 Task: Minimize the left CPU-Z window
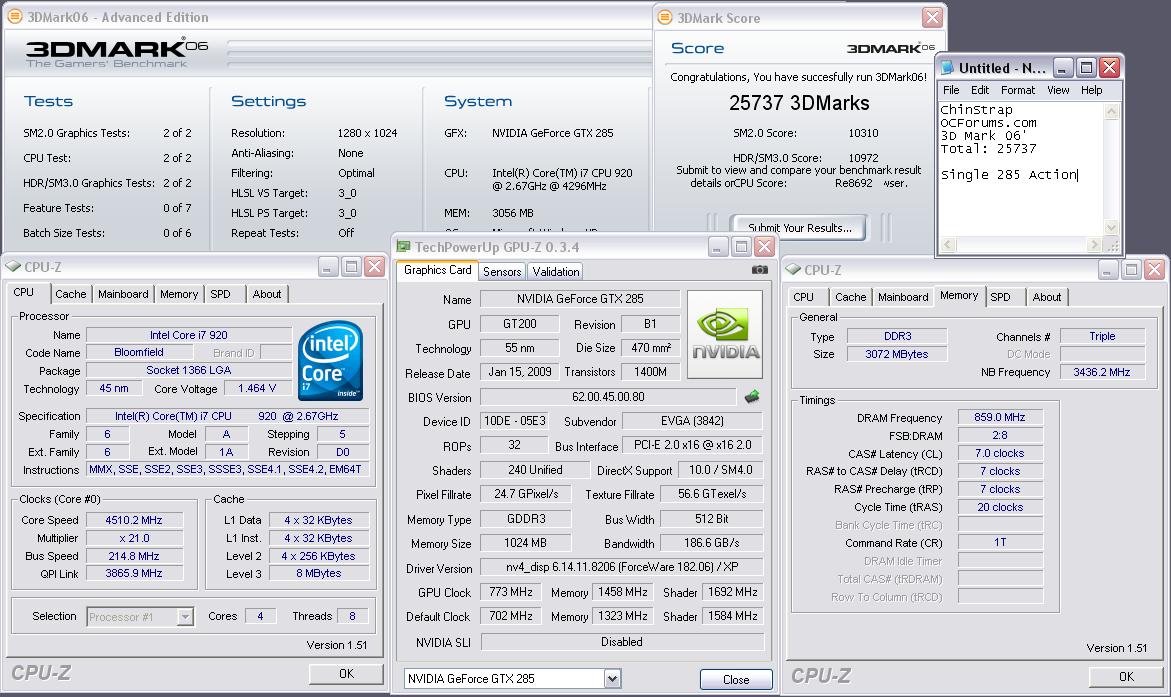(x=328, y=267)
